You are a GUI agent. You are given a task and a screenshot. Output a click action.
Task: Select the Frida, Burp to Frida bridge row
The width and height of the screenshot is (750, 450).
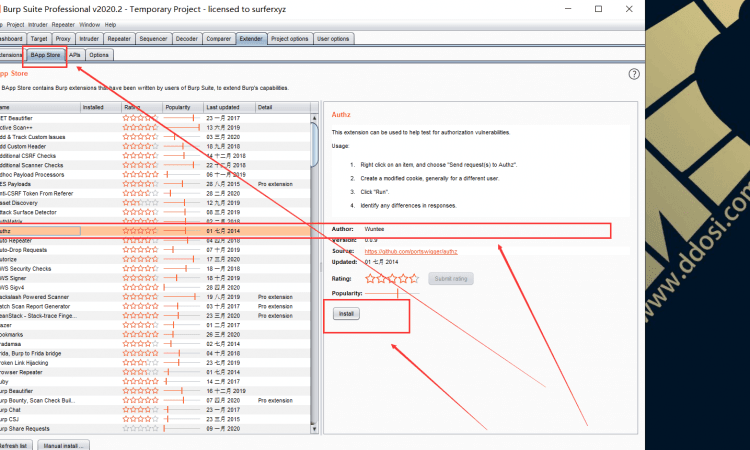(155, 353)
